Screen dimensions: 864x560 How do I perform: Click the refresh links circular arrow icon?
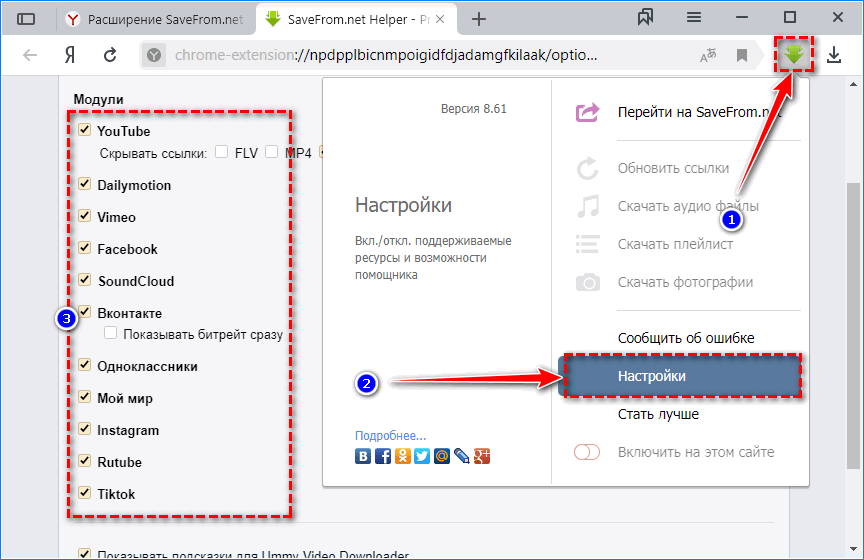(587, 168)
